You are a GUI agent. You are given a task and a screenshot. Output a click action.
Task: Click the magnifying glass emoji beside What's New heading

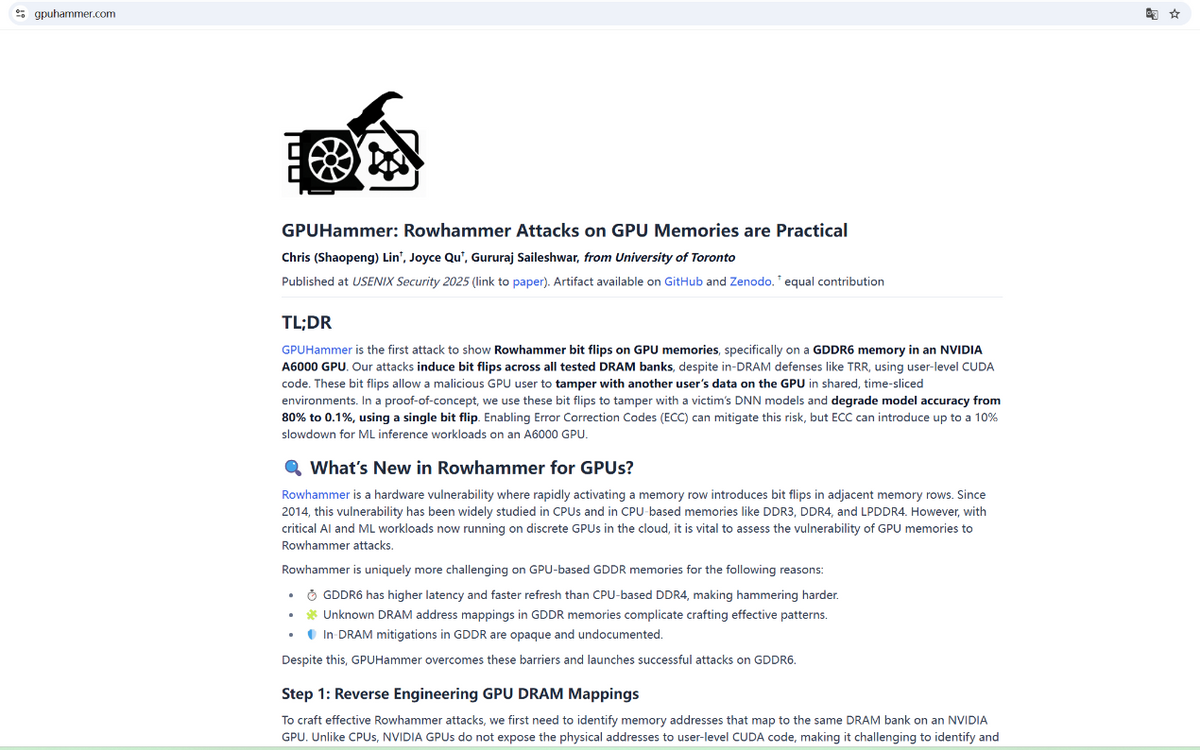[292, 468]
